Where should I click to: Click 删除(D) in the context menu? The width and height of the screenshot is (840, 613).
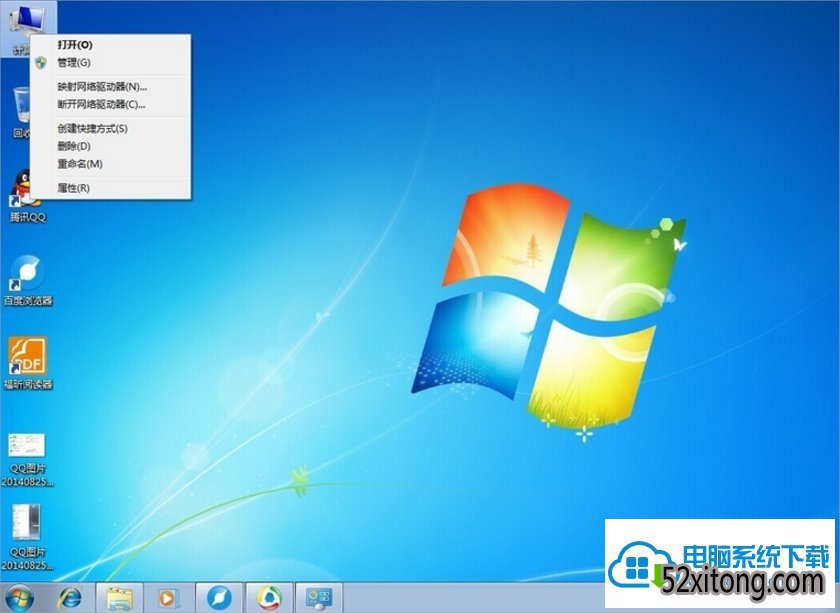(110, 146)
